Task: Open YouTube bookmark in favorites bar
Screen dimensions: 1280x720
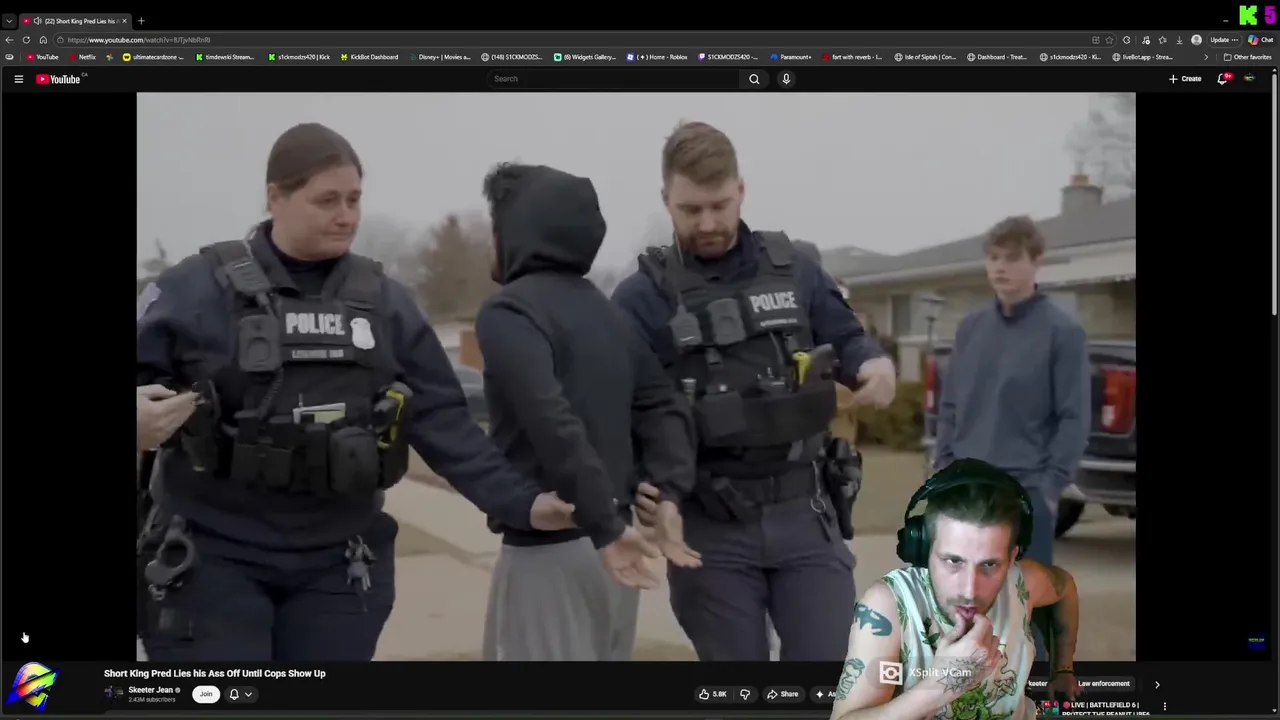Action: point(42,57)
